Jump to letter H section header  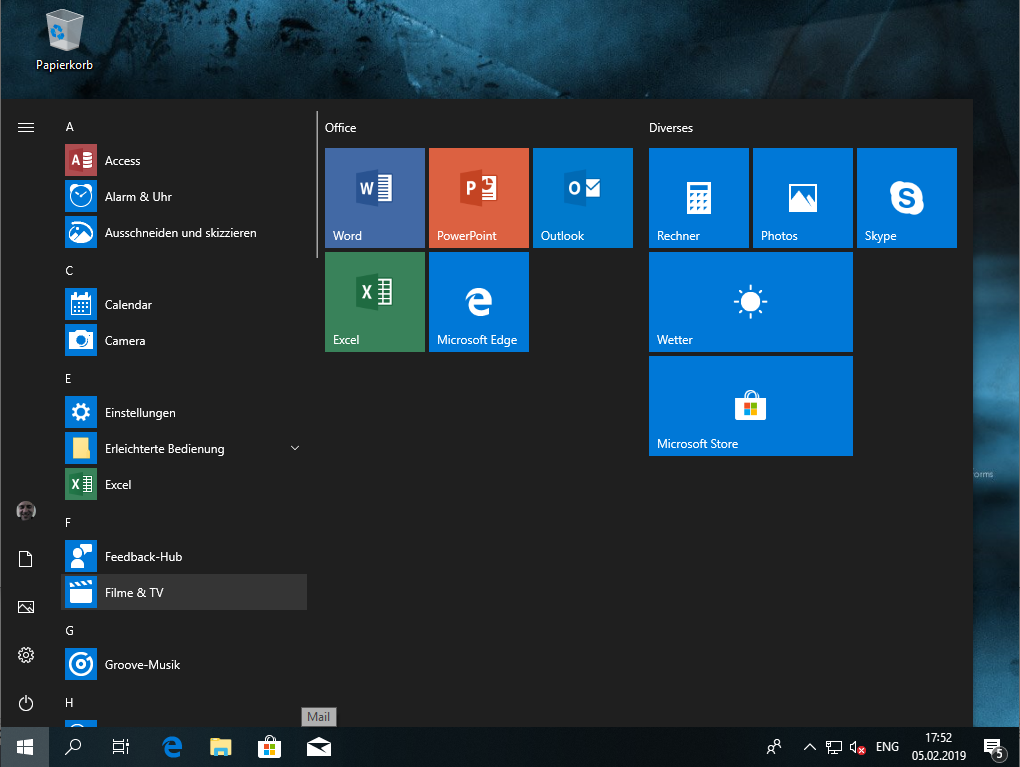tap(70, 703)
